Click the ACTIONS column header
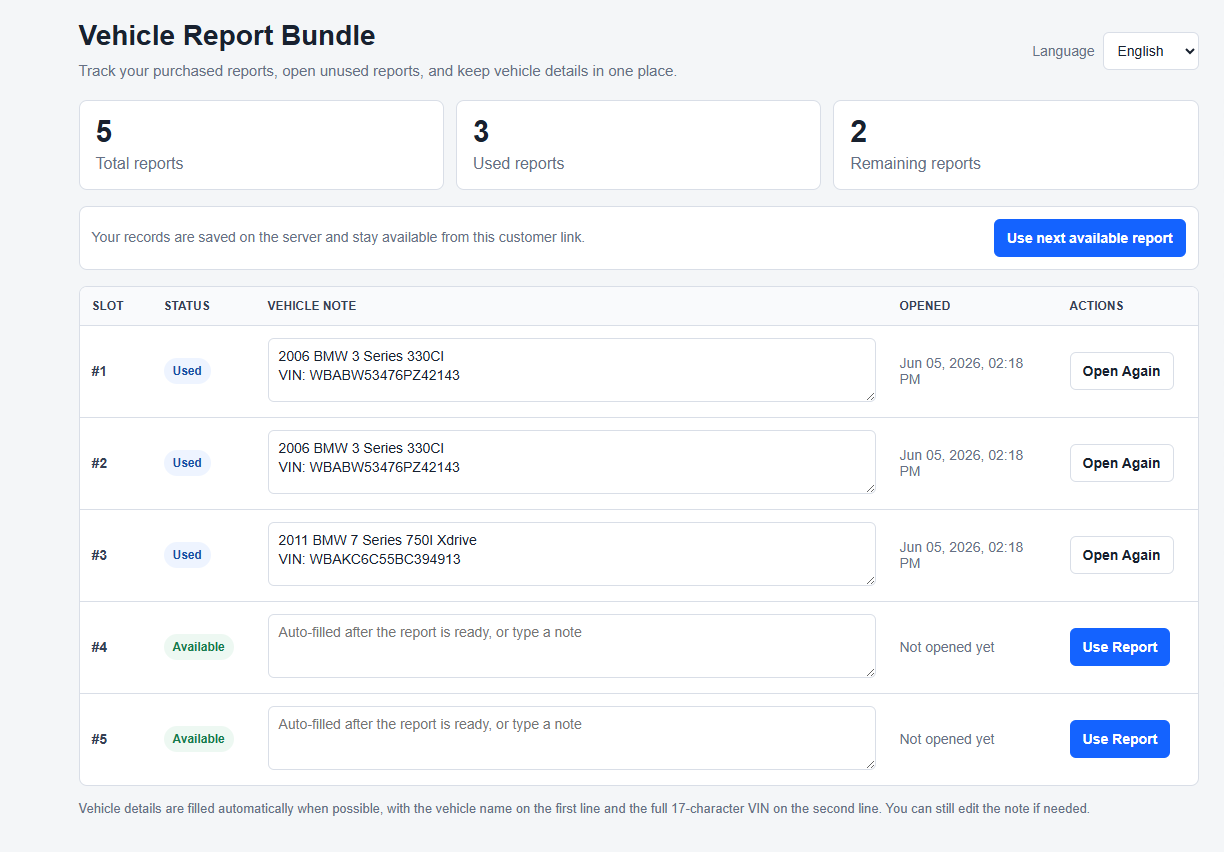This screenshot has height=852, width=1224. pyautogui.click(x=1097, y=306)
